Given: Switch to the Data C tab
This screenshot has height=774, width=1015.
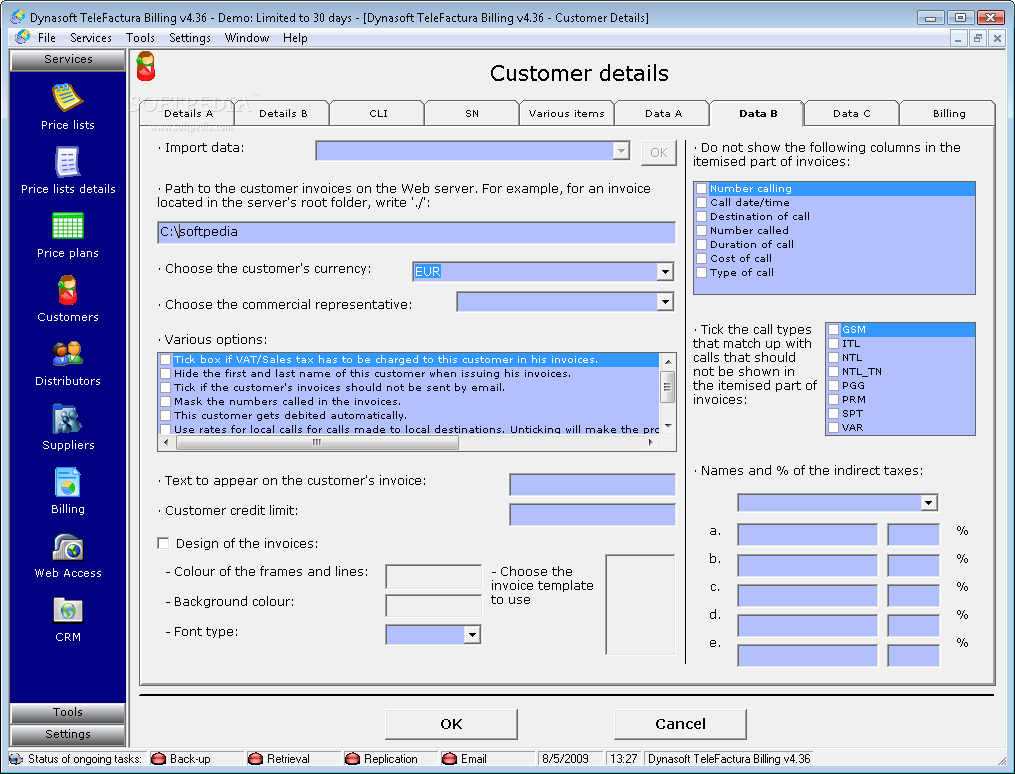Looking at the screenshot, I should point(851,114).
